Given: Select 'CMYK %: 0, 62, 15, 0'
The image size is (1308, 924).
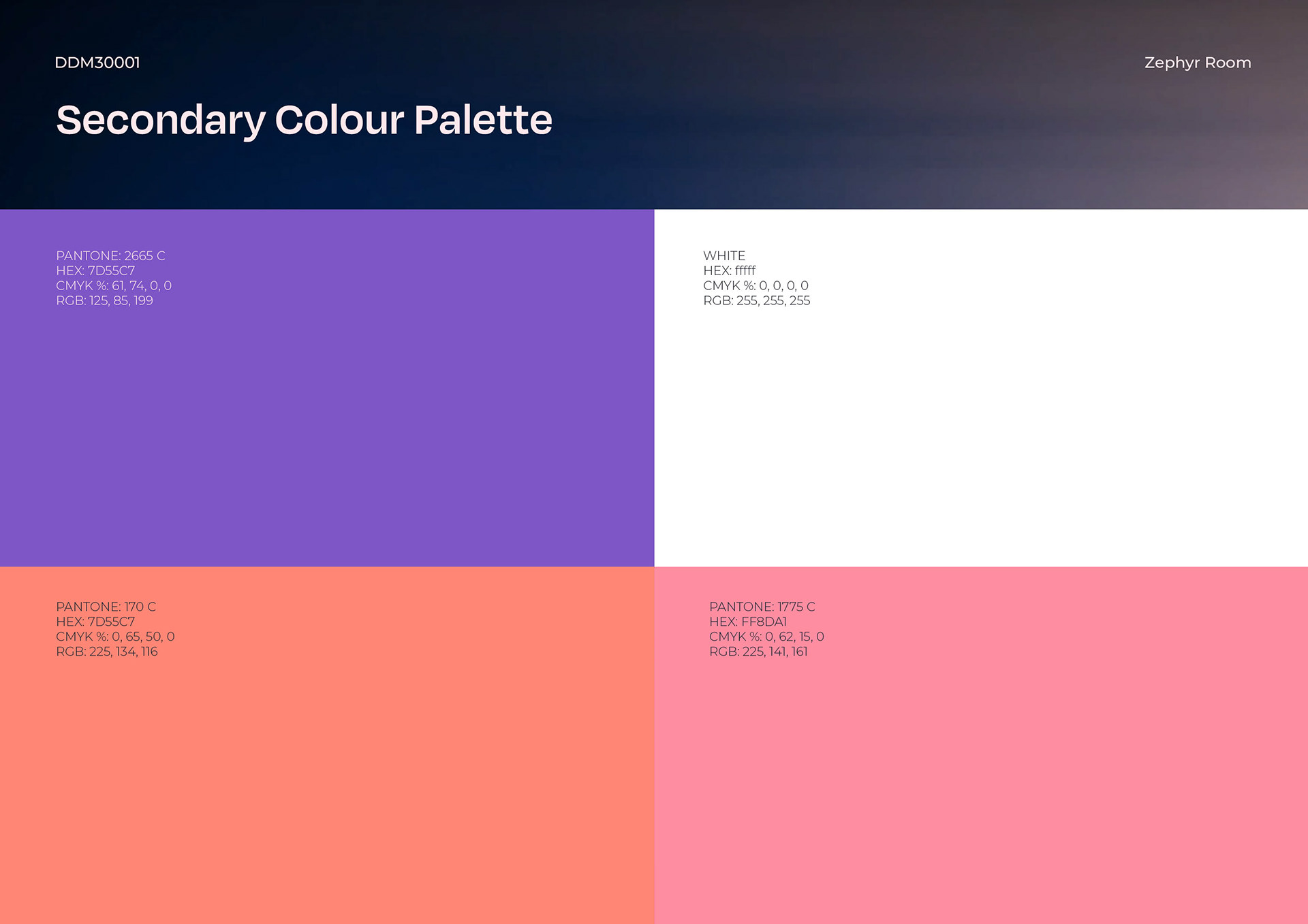Looking at the screenshot, I should tap(766, 637).
